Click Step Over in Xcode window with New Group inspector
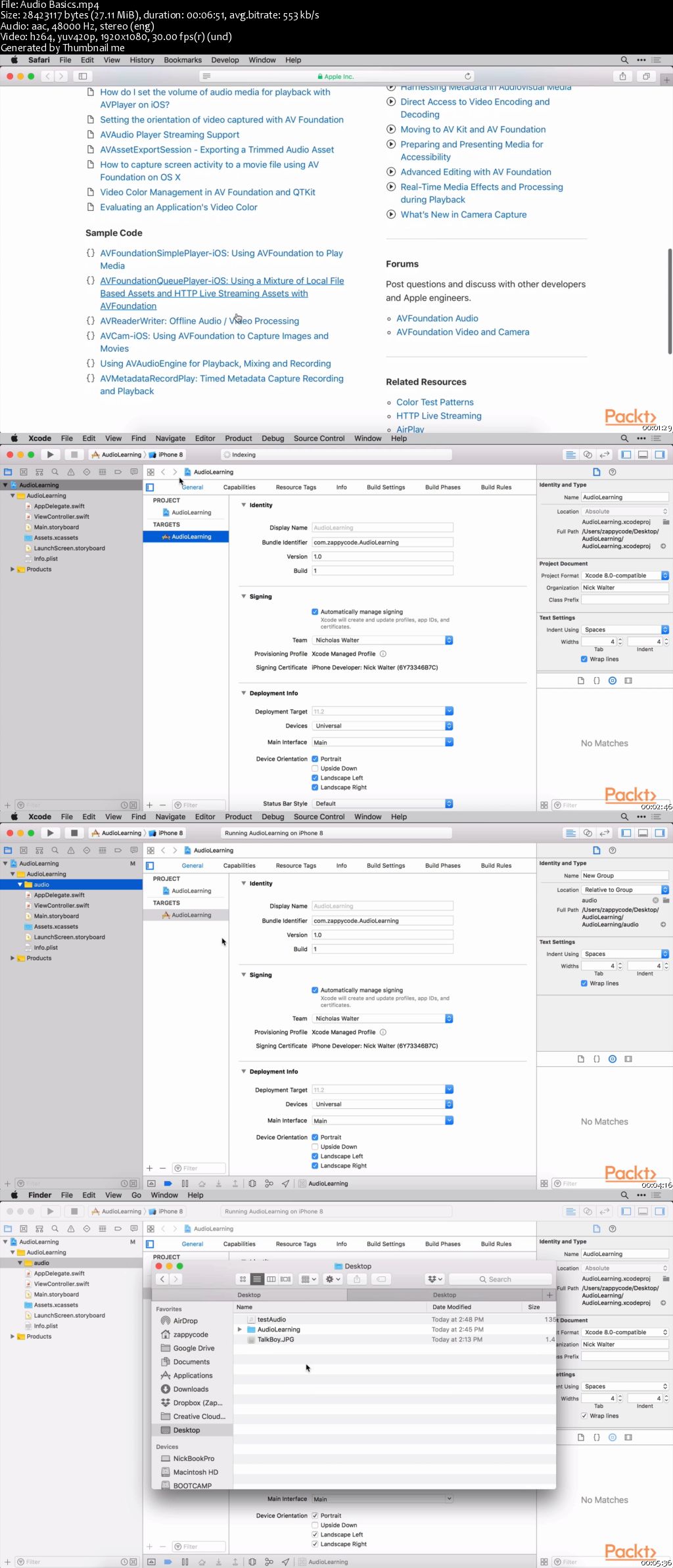 click(202, 1184)
